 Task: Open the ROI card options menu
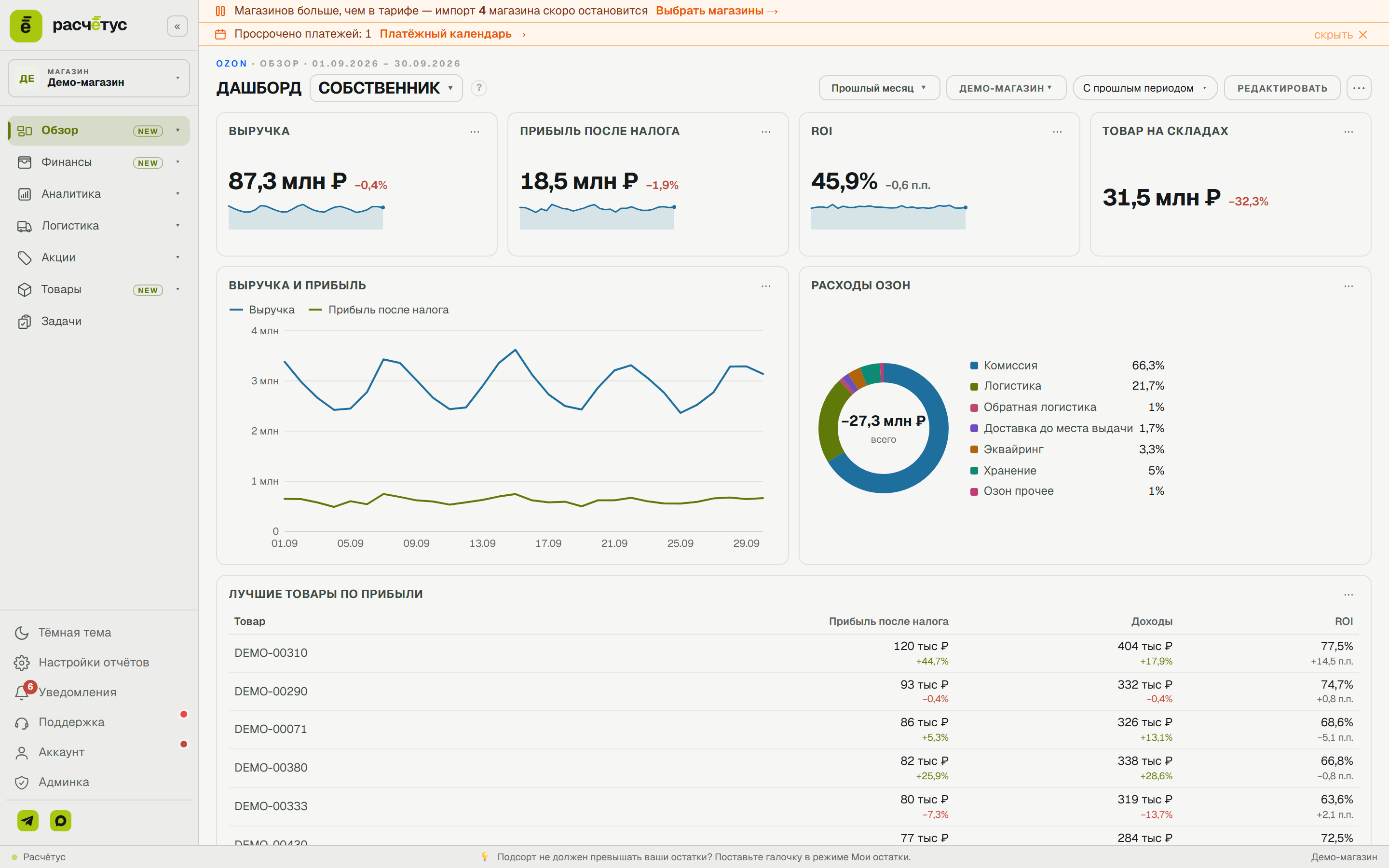(x=1057, y=132)
